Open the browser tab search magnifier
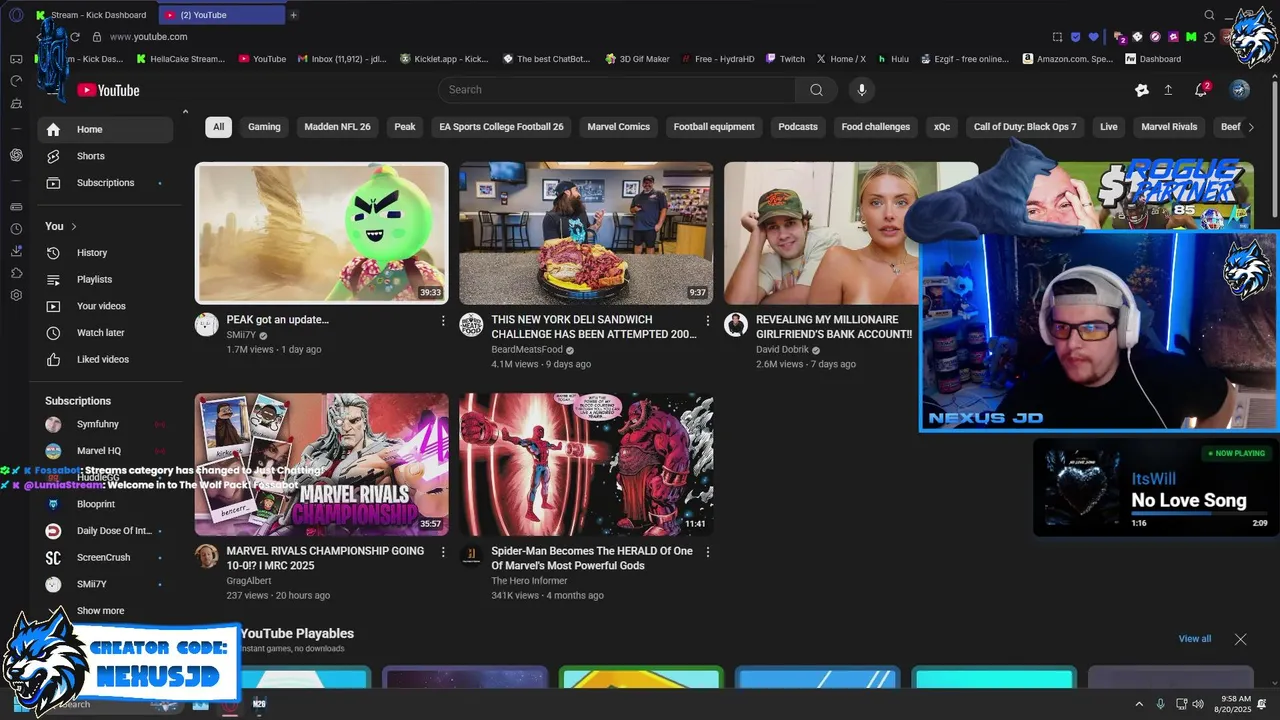This screenshot has width=1280, height=720. point(1209,15)
